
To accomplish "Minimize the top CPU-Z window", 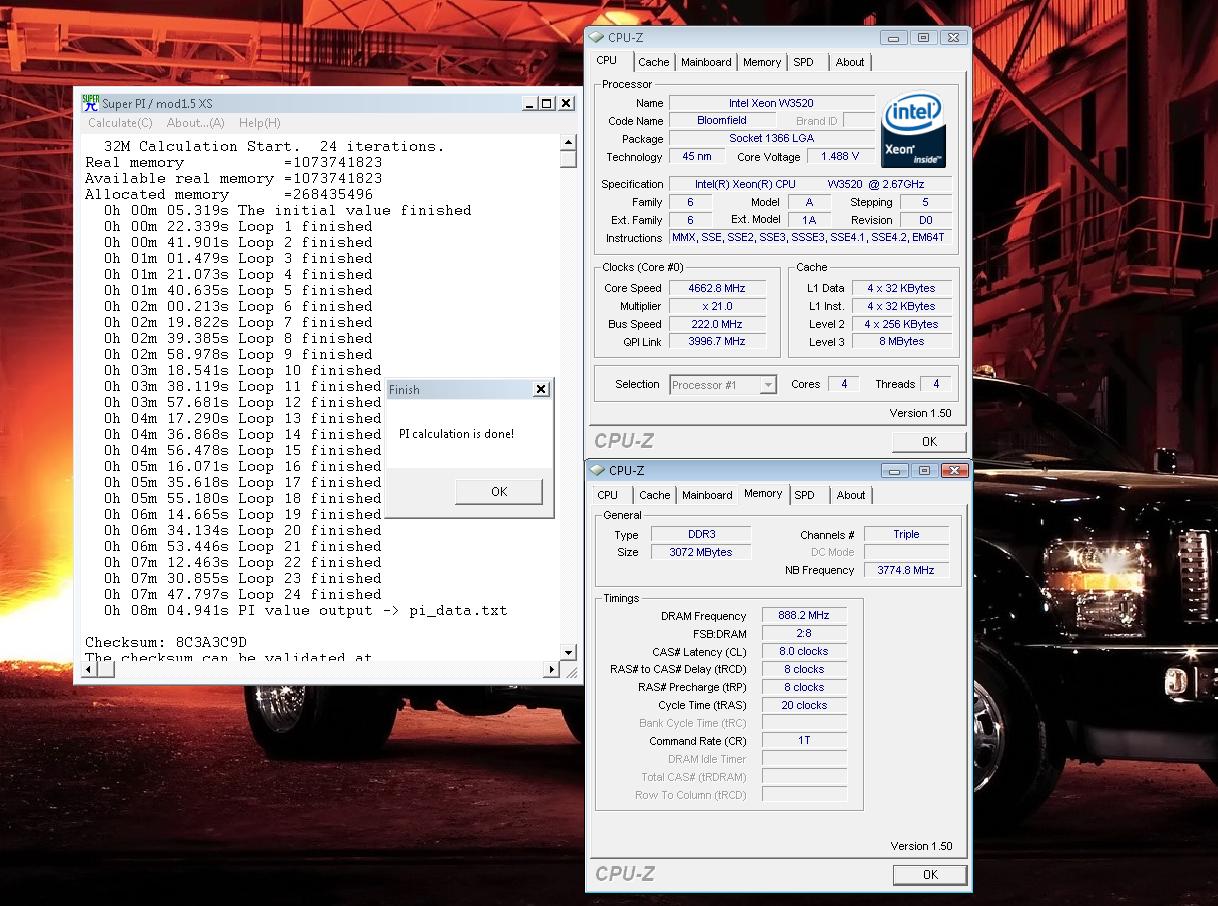I will (893, 38).
